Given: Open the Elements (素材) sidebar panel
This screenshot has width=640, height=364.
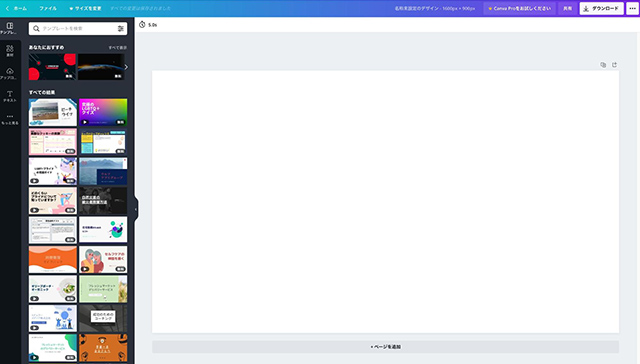Looking at the screenshot, I should [10, 51].
